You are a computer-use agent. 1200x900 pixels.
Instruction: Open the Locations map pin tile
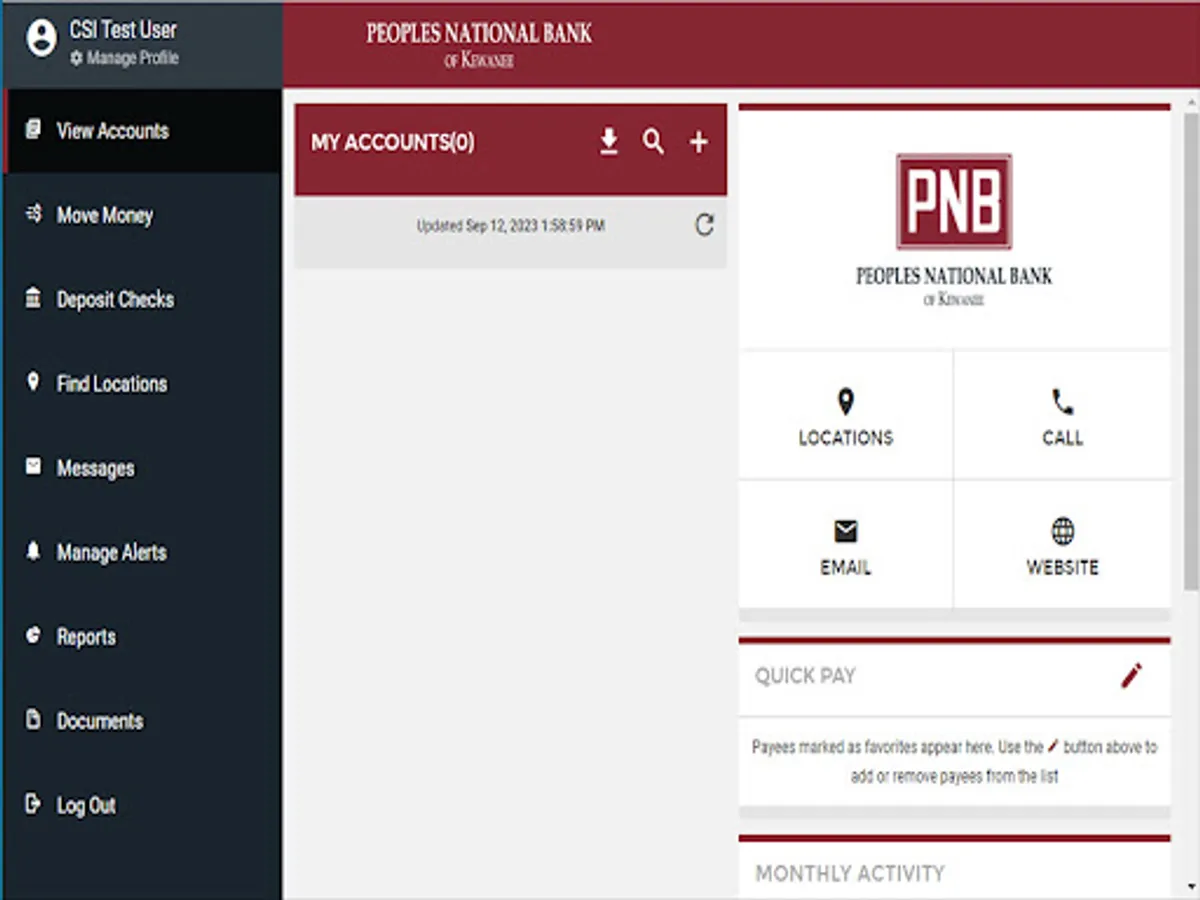coord(845,414)
